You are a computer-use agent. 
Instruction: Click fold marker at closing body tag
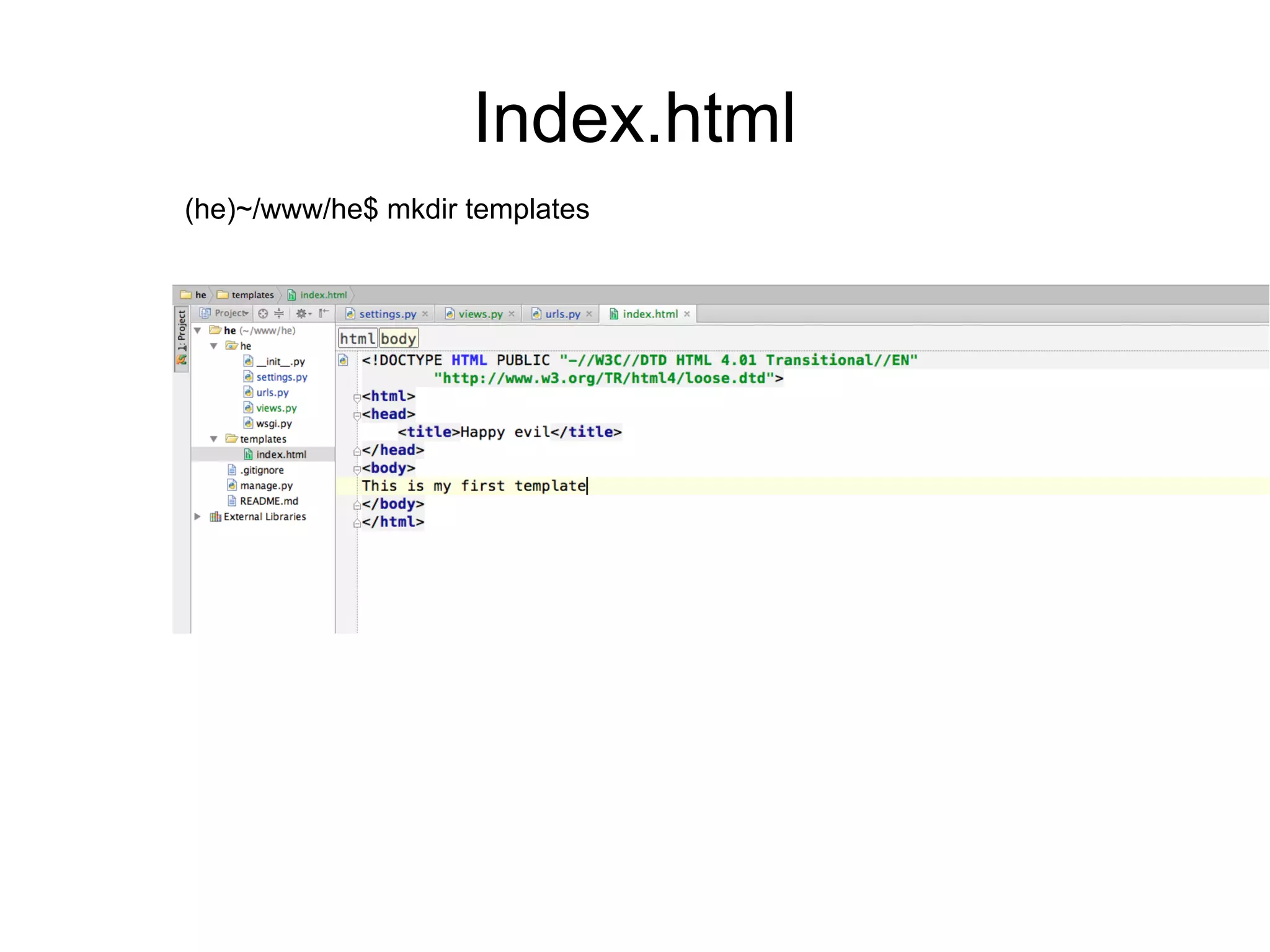coord(357,505)
